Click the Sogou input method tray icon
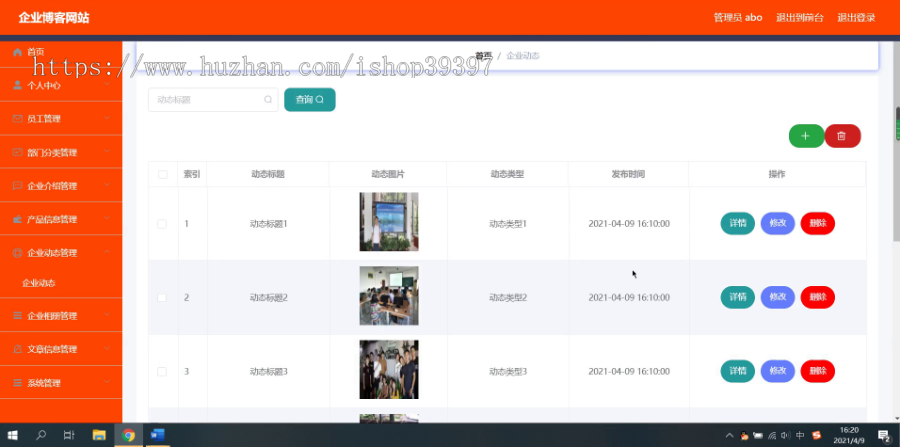 (817, 436)
